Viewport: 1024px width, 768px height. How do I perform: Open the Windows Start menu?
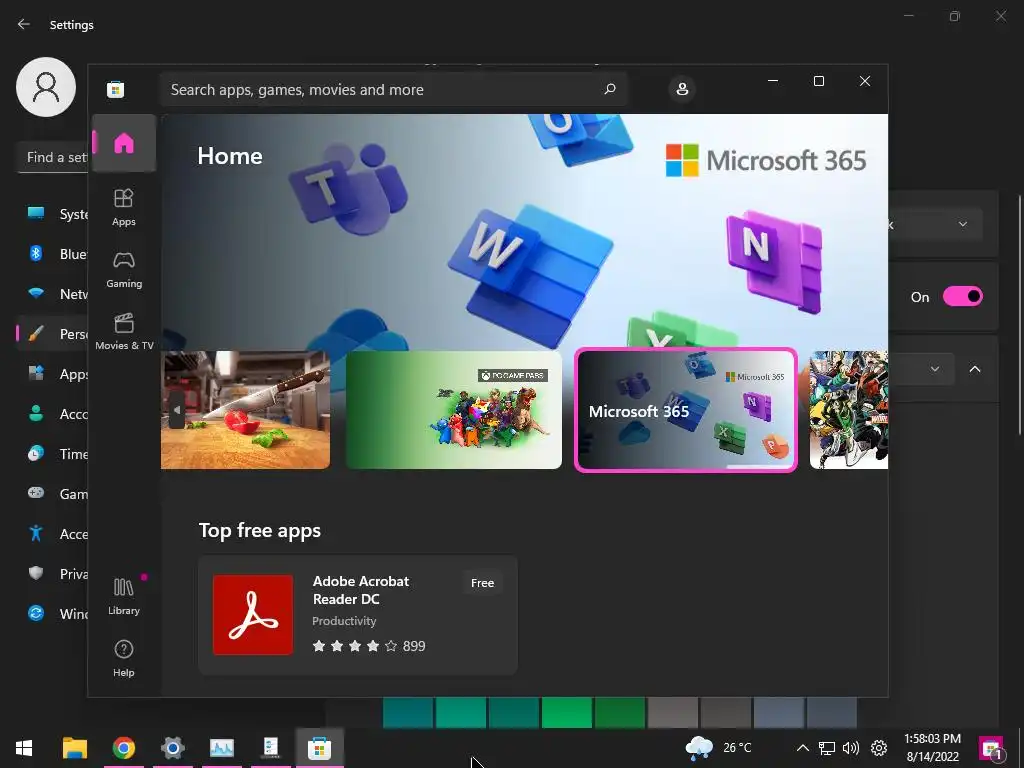coord(24,748)
